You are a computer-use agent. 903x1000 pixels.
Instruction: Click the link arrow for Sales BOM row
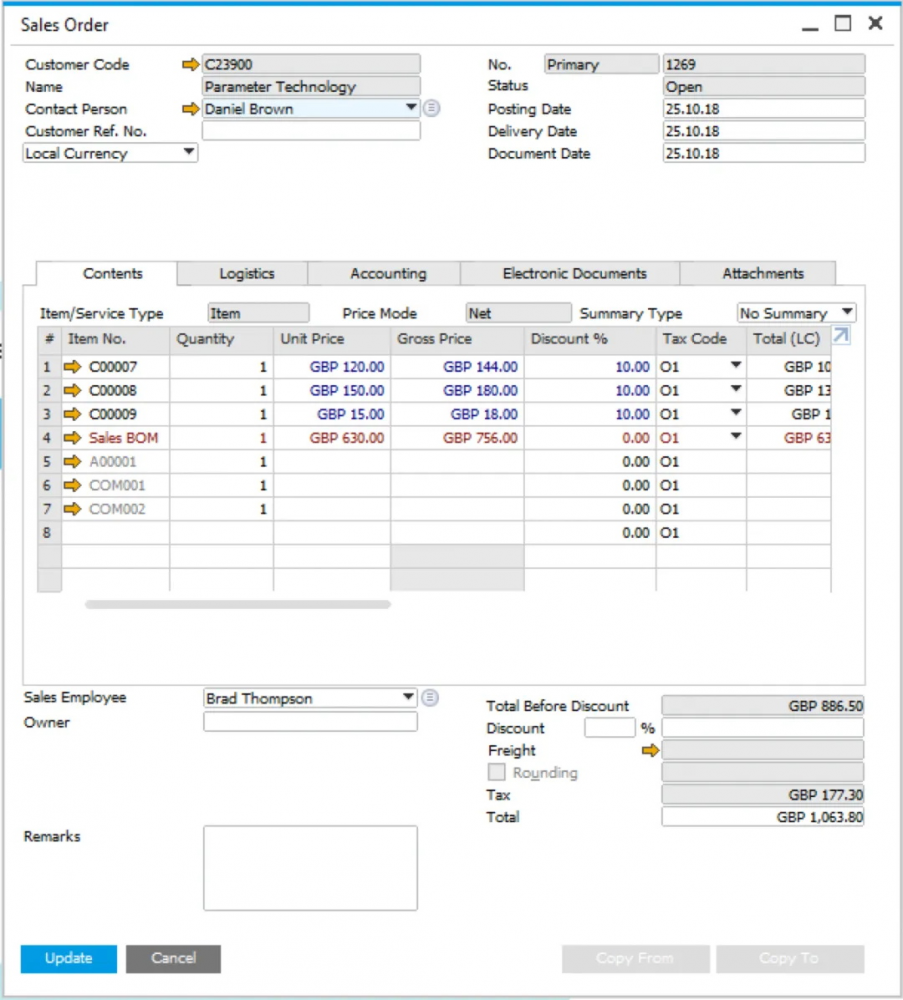pos(72,438)
